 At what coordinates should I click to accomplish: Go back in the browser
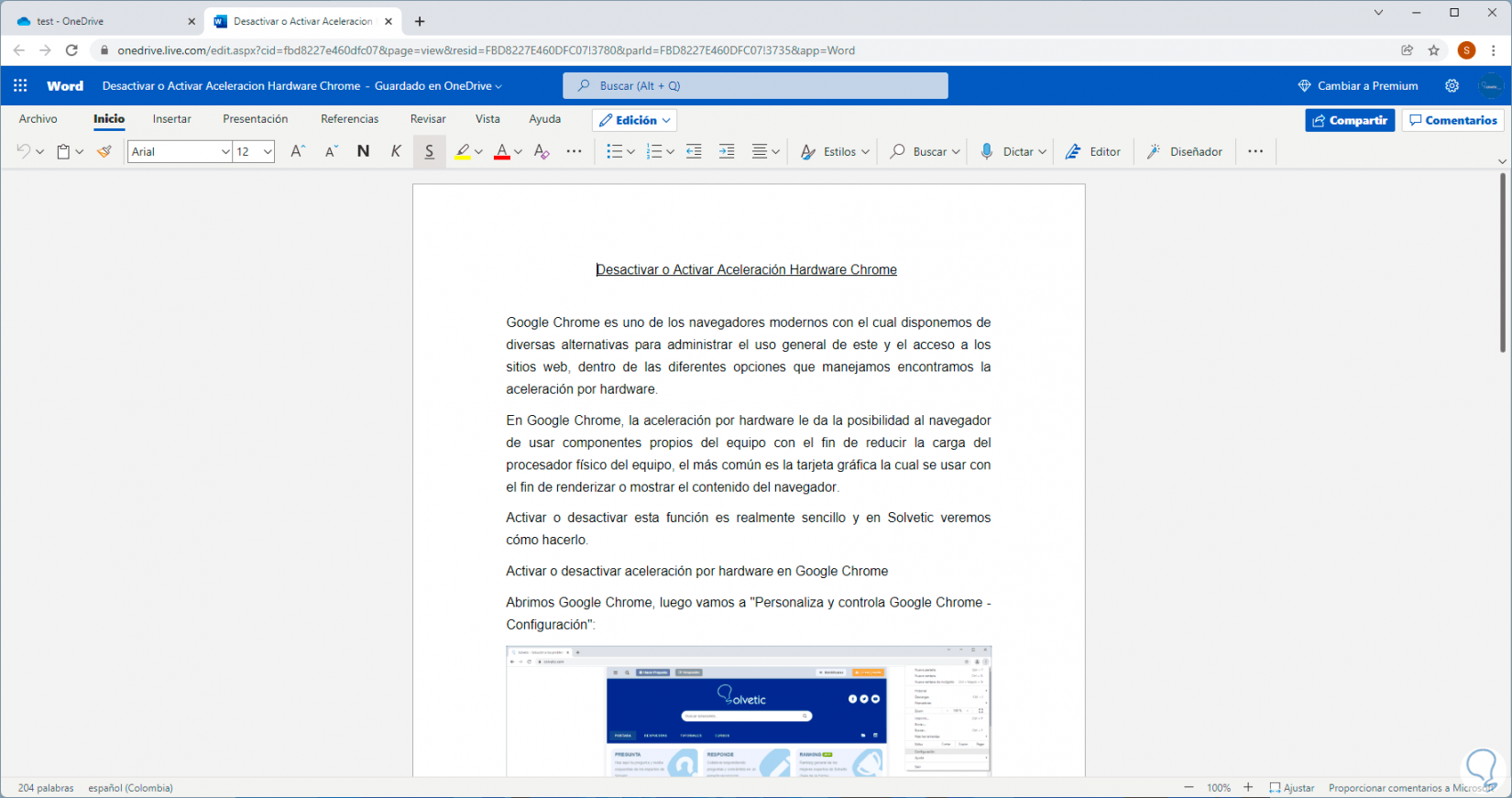pyautogui.click(x=19, y=50)
